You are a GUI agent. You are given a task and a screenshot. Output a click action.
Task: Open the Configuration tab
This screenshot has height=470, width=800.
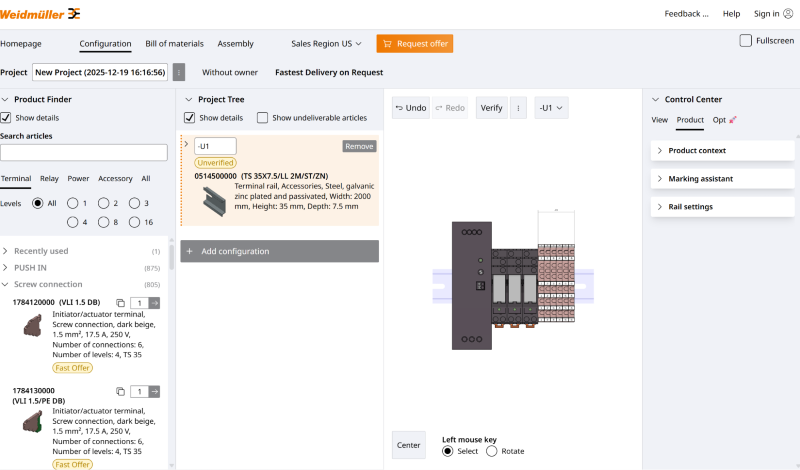(105, 44)
